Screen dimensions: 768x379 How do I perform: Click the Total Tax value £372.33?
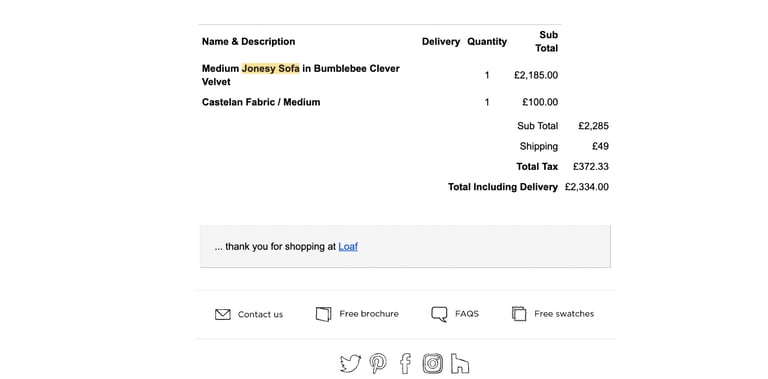coord(591,166)
